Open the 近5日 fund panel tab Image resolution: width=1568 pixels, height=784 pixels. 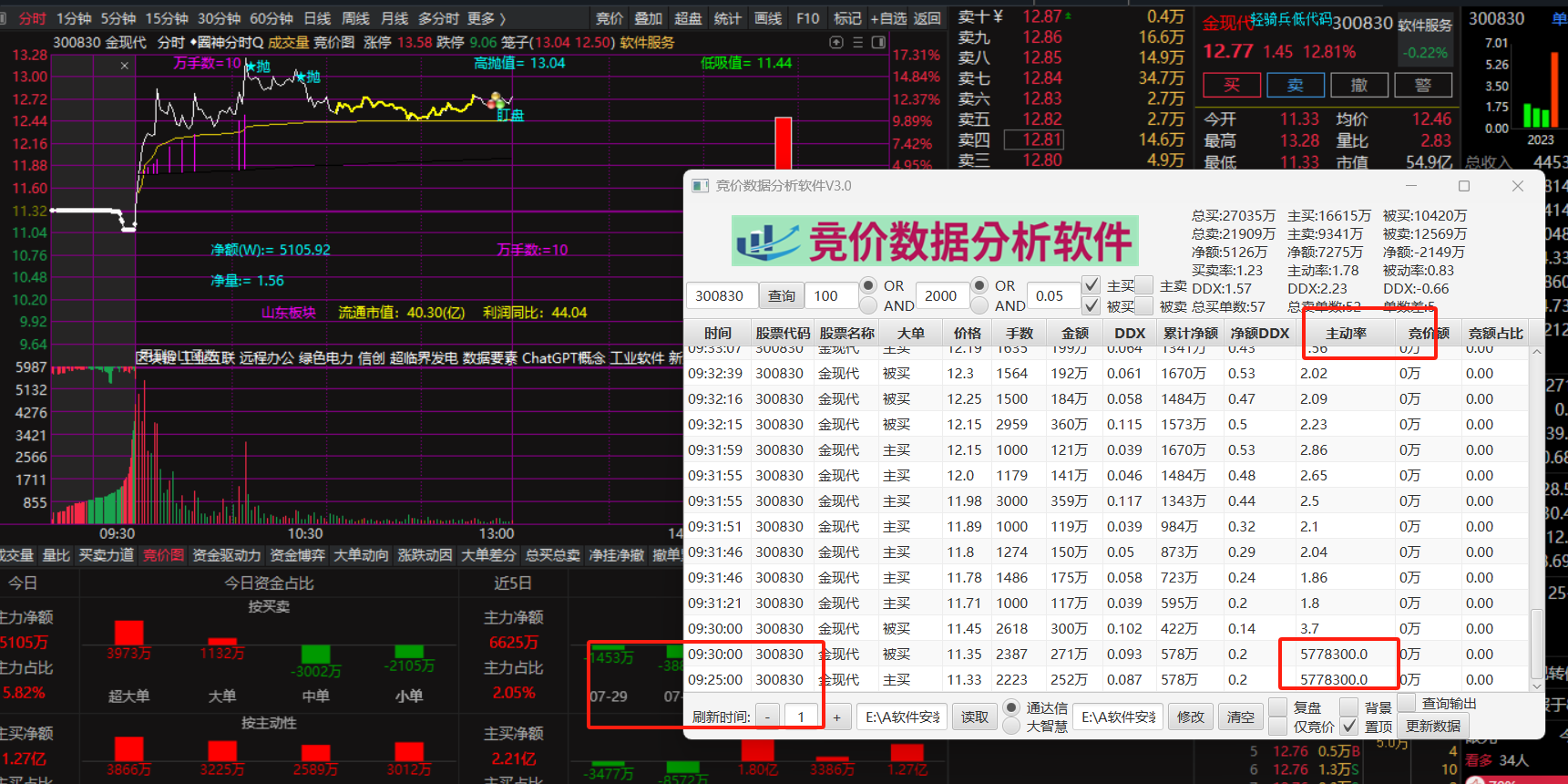[513, 583]
